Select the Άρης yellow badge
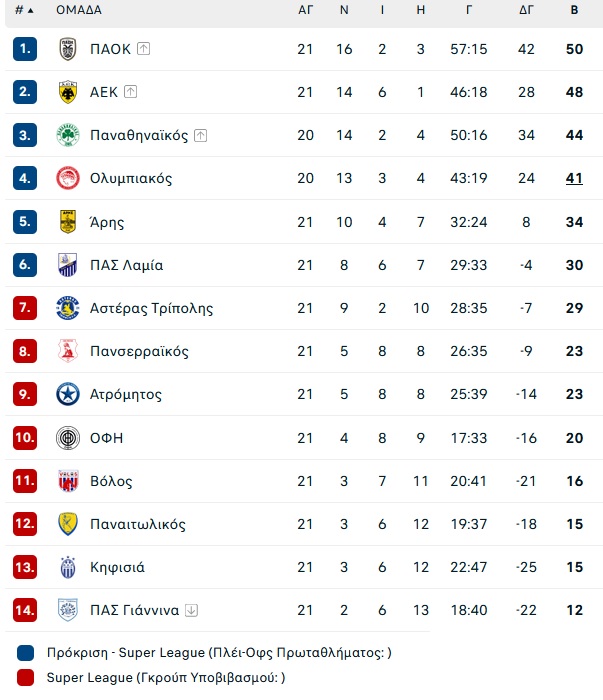Viewport: 603px width, 700px height. coord(68,222)
